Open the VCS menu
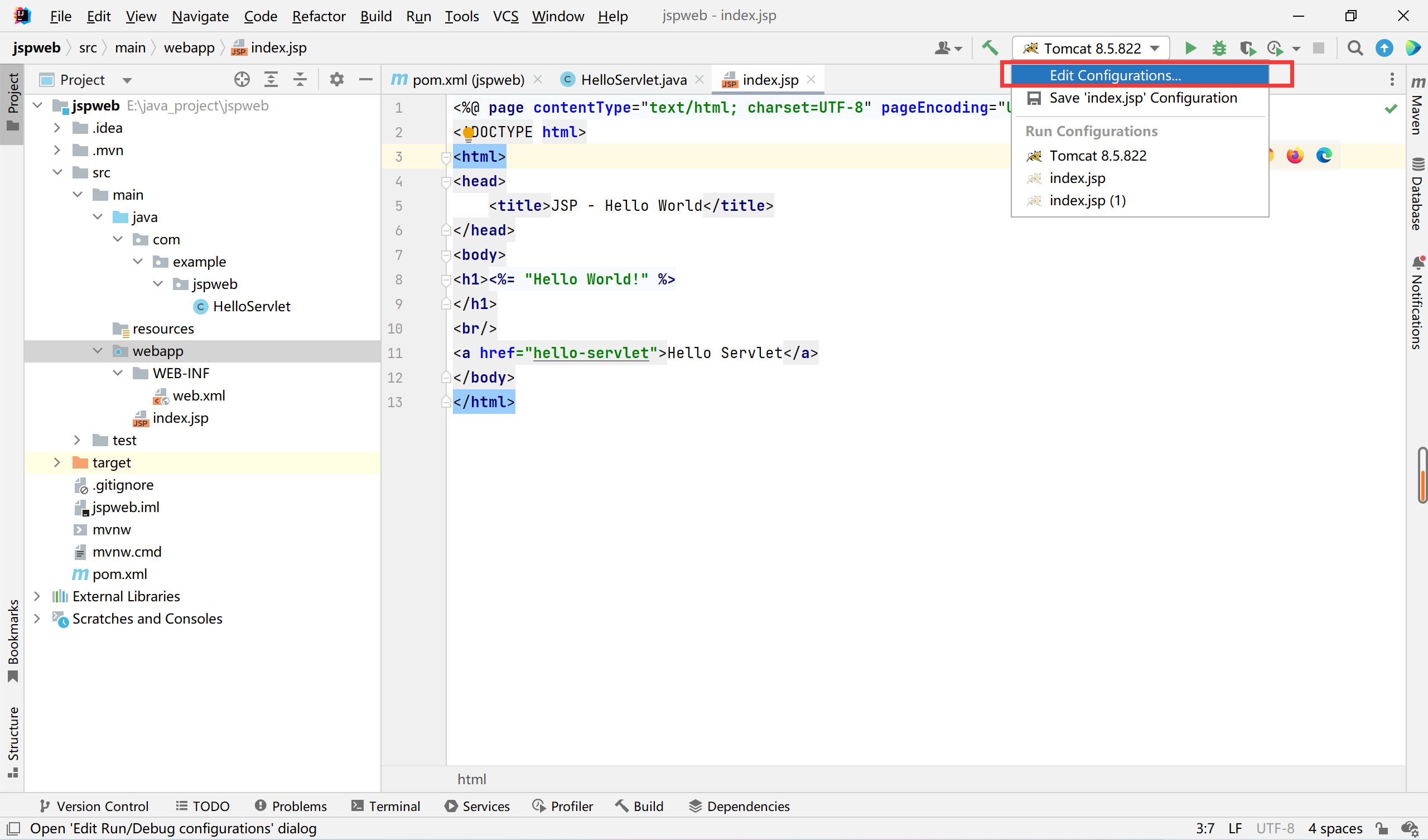1428x840 pixels. point(505,16)
